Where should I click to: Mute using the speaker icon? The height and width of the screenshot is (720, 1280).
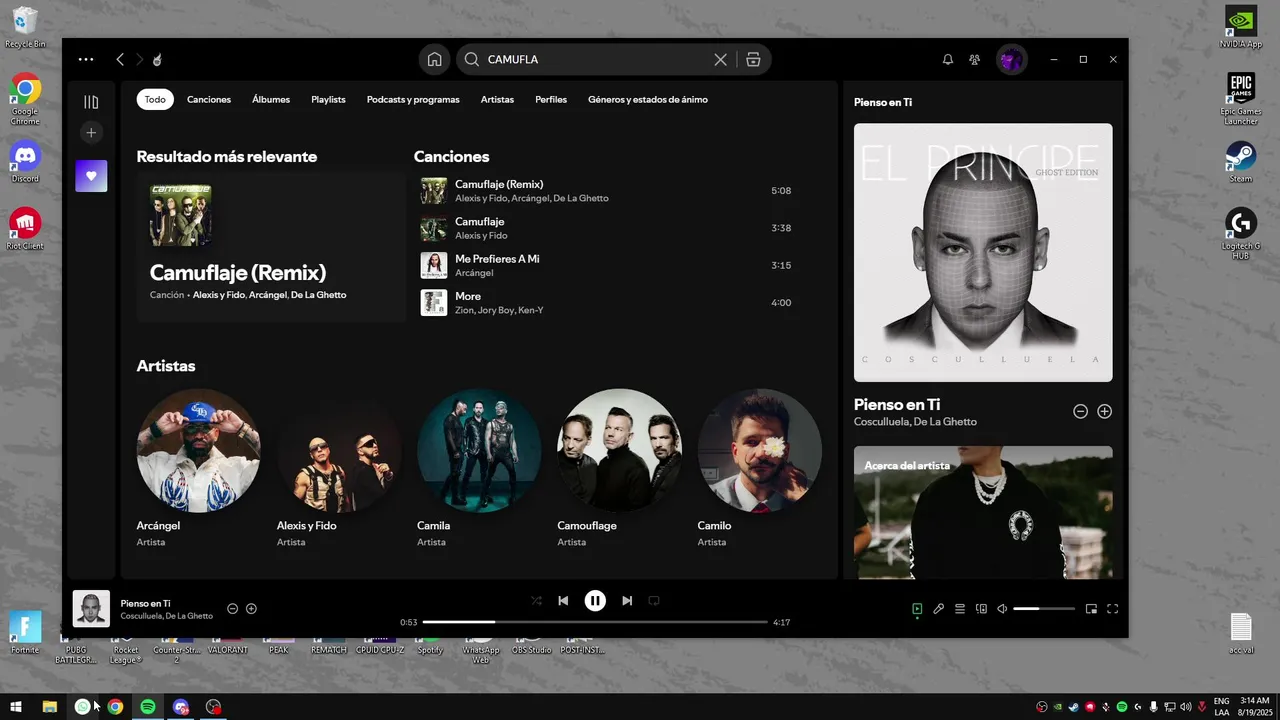1002,608
